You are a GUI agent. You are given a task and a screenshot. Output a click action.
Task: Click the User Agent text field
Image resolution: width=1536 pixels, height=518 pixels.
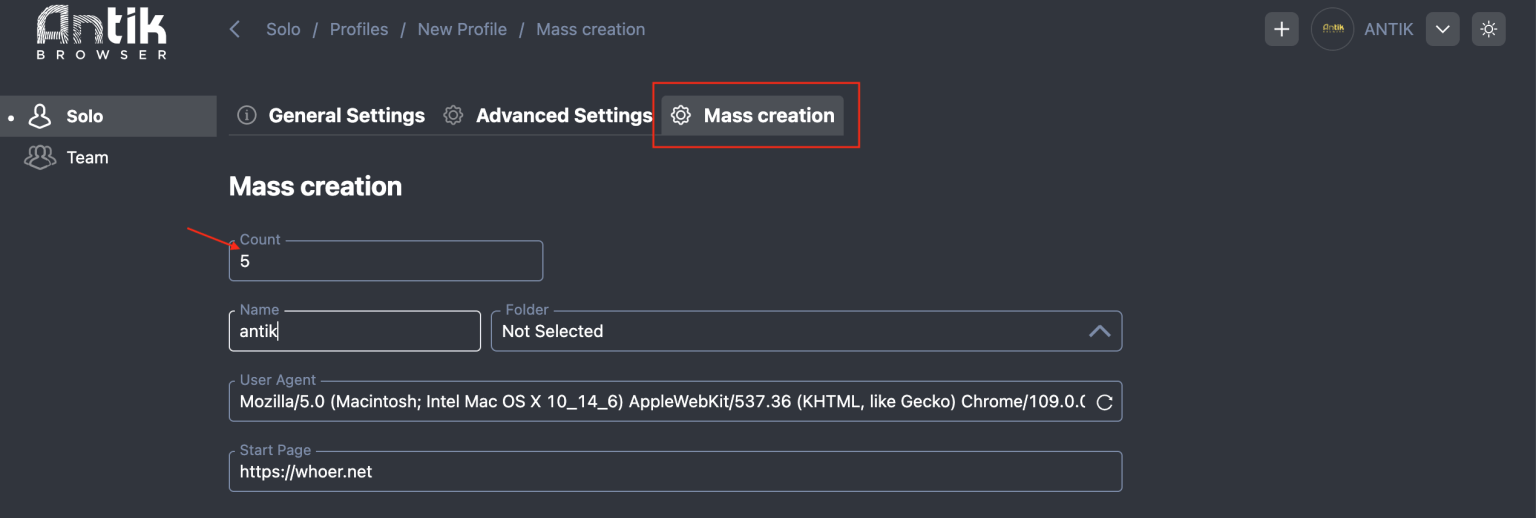pos(660,402)
